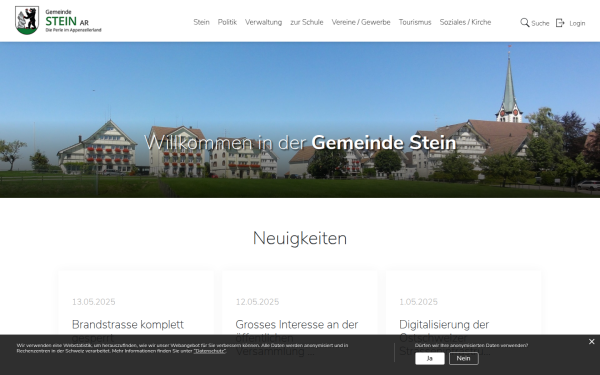This screenshot has width=600, height=375.
Task: Close the cookie banner with the X
Action: 592,341
